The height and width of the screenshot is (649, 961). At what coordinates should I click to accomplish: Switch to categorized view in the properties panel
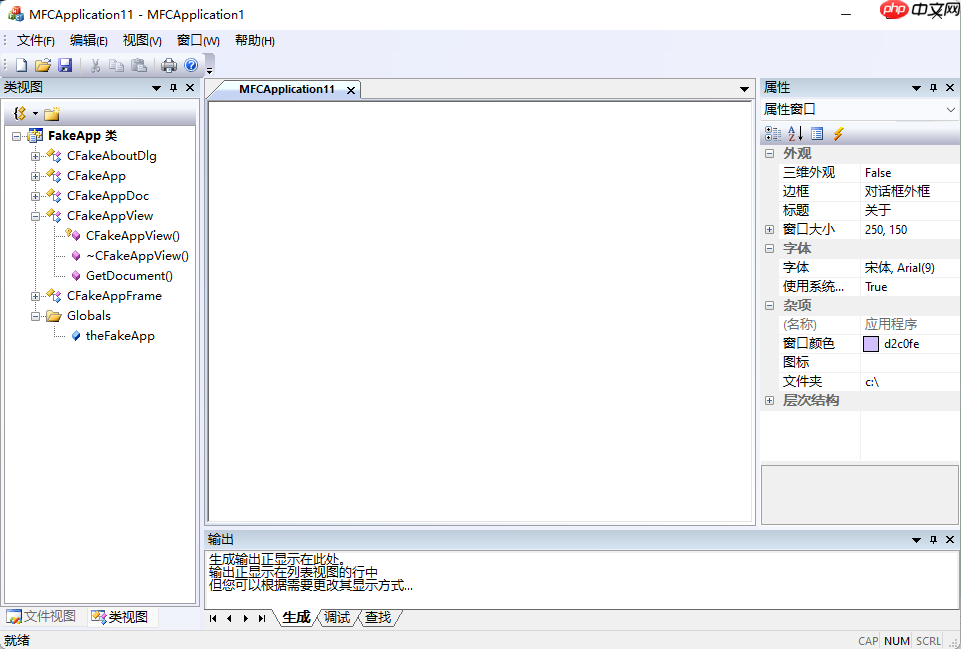point(772,133)
